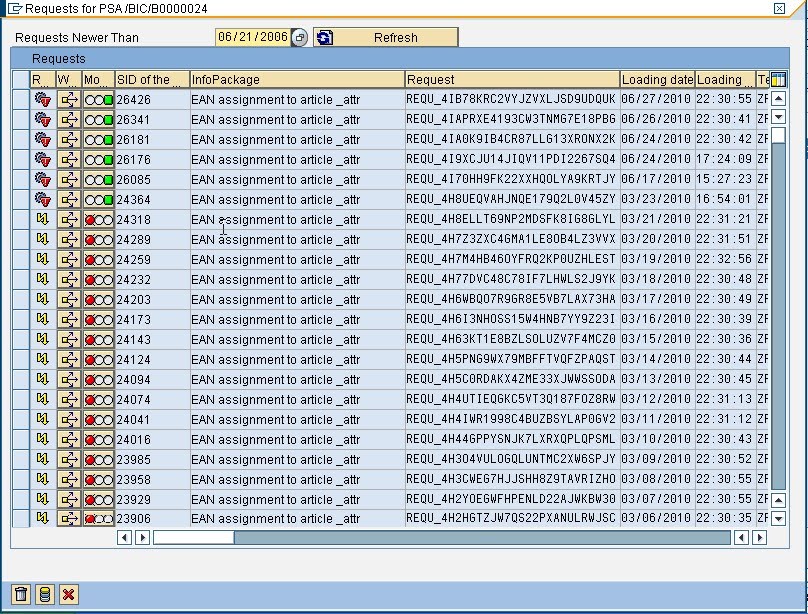This screenshot has height=614, width=808.
Task: Click the refresh arrows icon beside Refresh
Action: click(322, 37)
